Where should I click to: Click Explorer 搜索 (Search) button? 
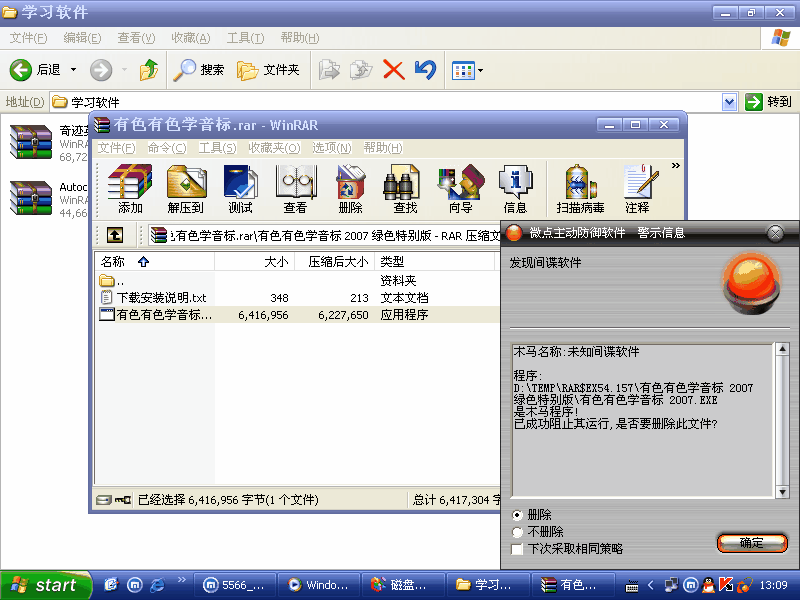[198, 70]
